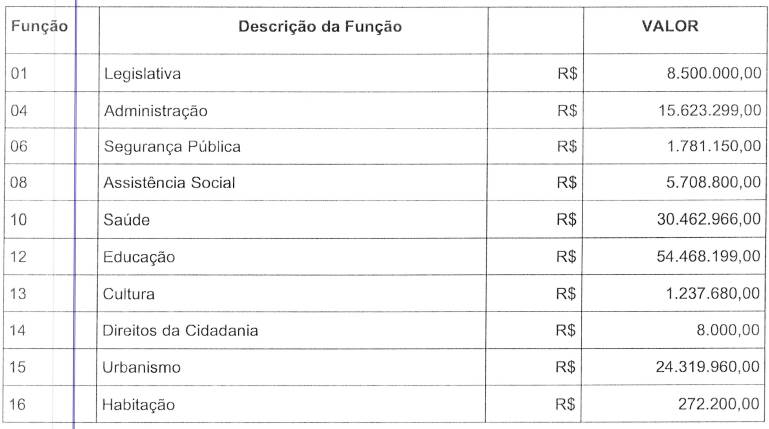Viewport: 769px width, 429px height.
Task: Select the 'Legislativa' description cell
Action: pos(142,74)
